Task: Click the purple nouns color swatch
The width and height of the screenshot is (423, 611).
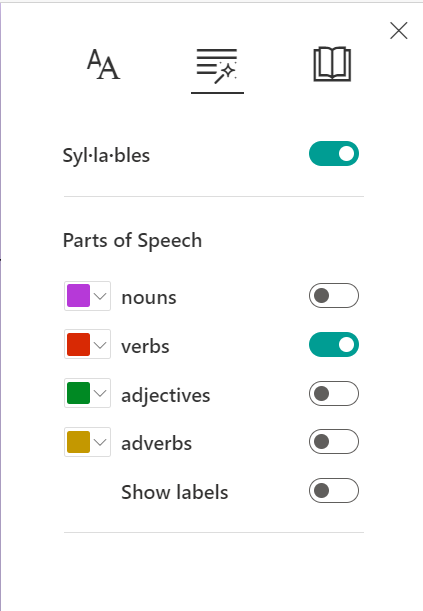Action: click(x=78, y=296)
